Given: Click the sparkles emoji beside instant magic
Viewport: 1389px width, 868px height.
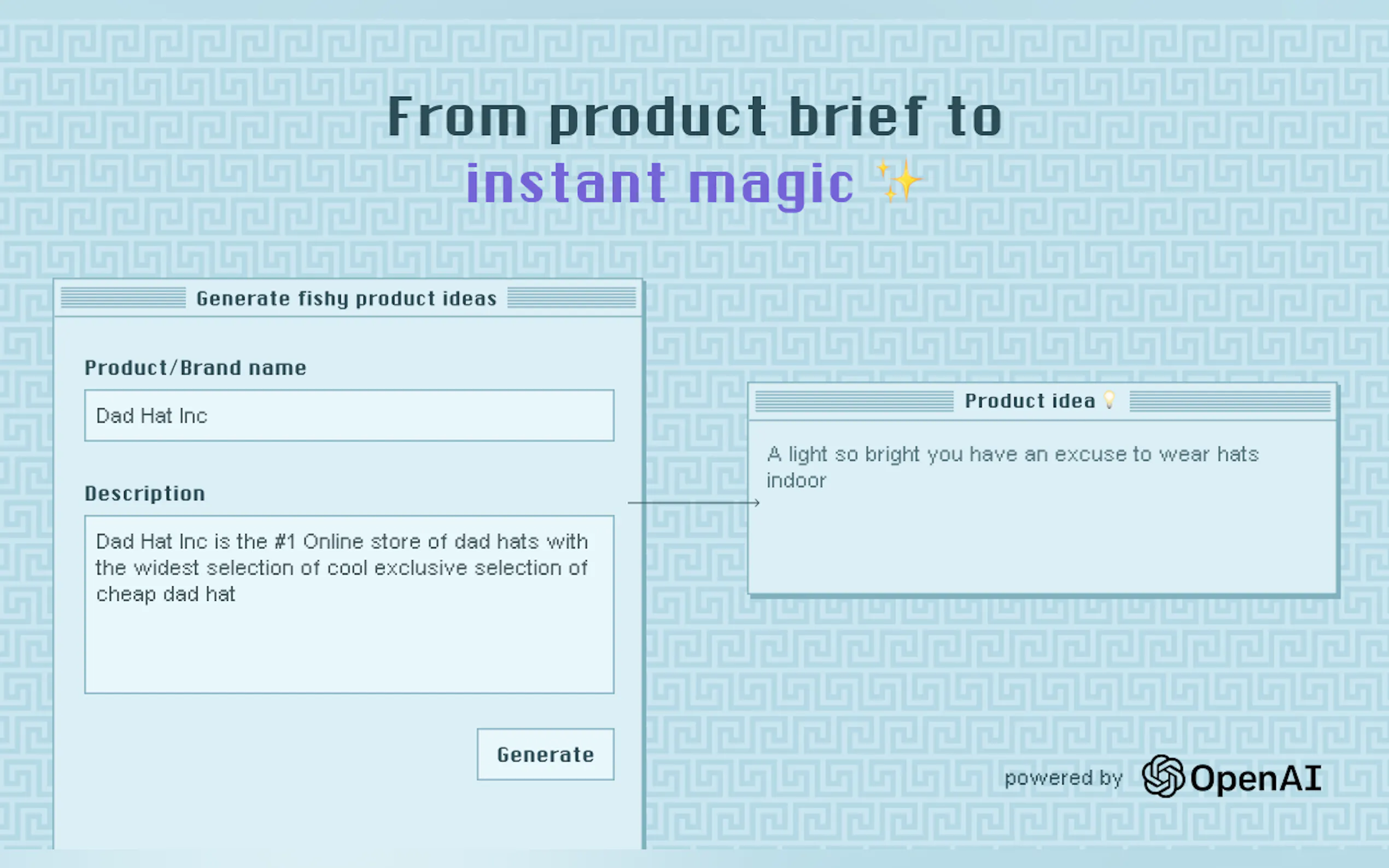Looking at the screenshot, I should coord(898,181).
